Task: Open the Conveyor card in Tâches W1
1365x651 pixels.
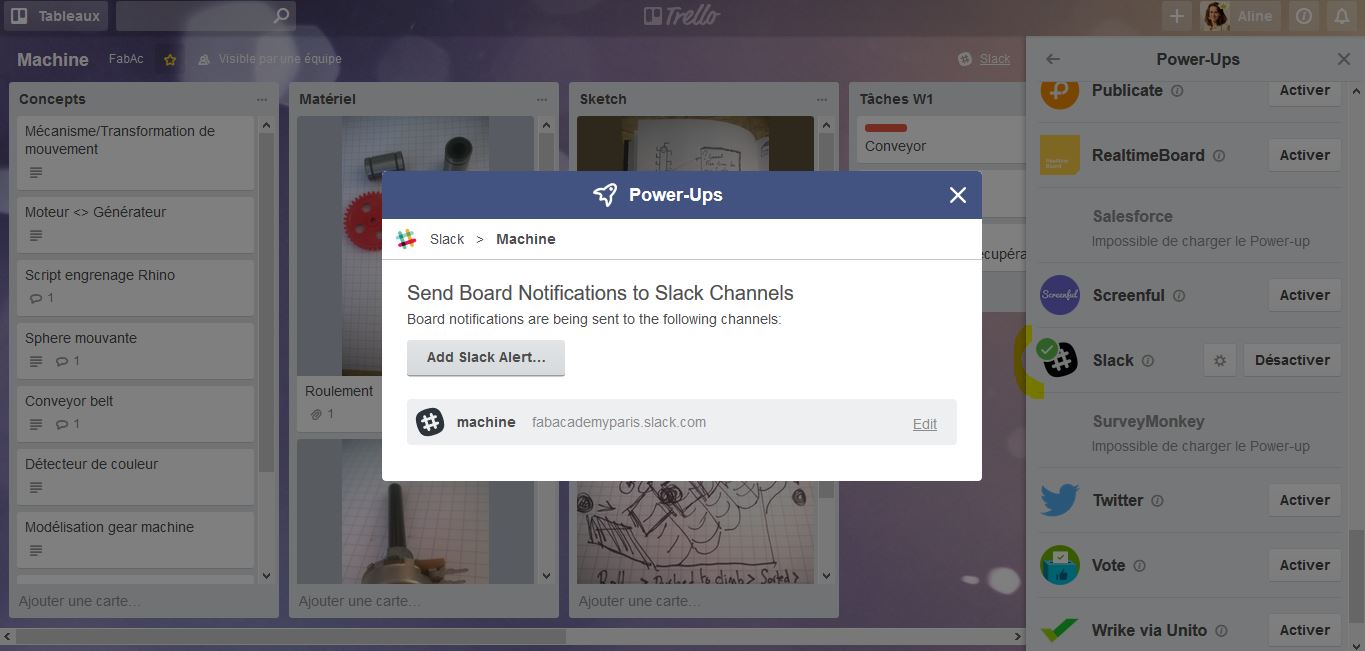Action: 940,140
